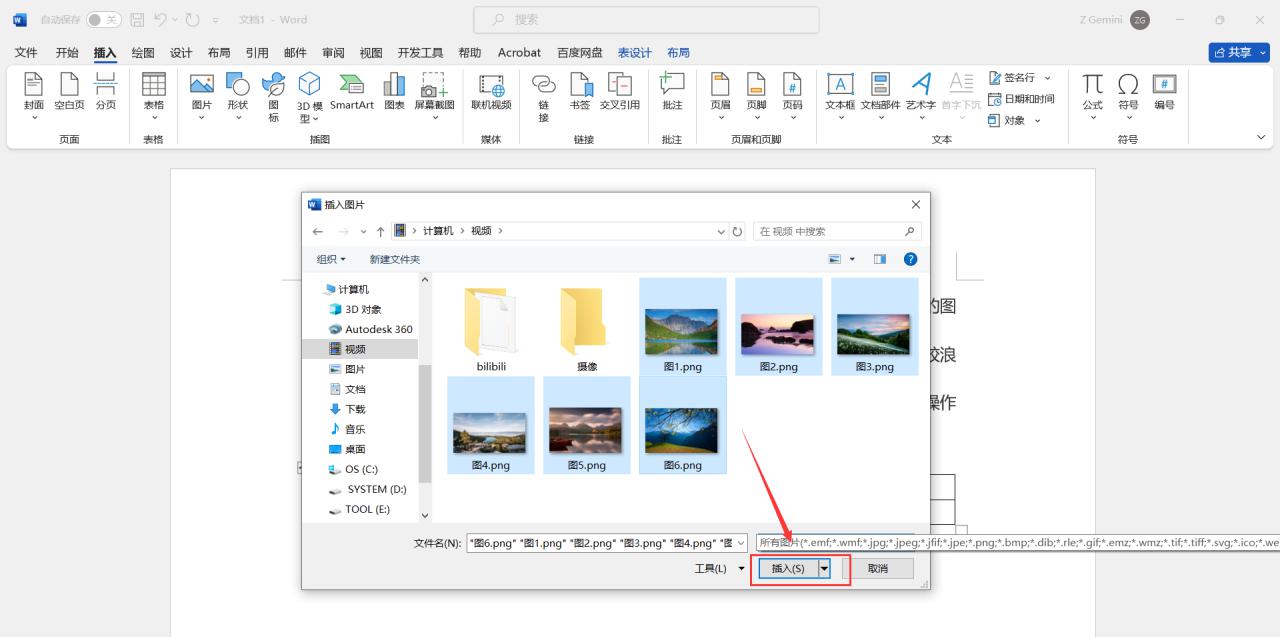Click the Insert (插入) button in dialog
1280x637 pixels.
coord(788,568)
